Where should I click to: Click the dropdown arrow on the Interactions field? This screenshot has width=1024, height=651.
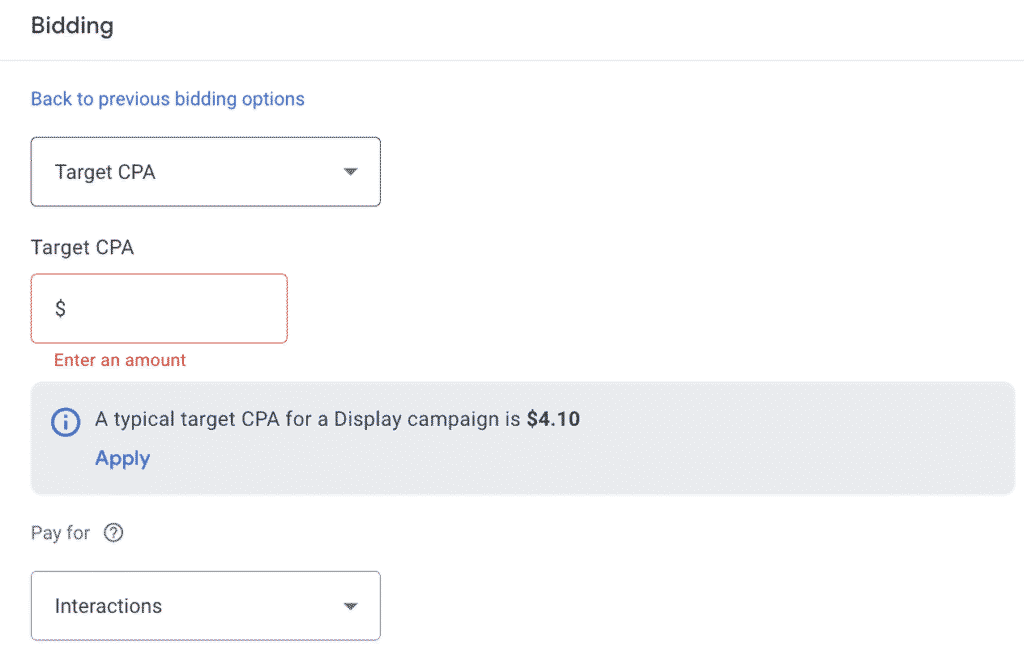350,605
